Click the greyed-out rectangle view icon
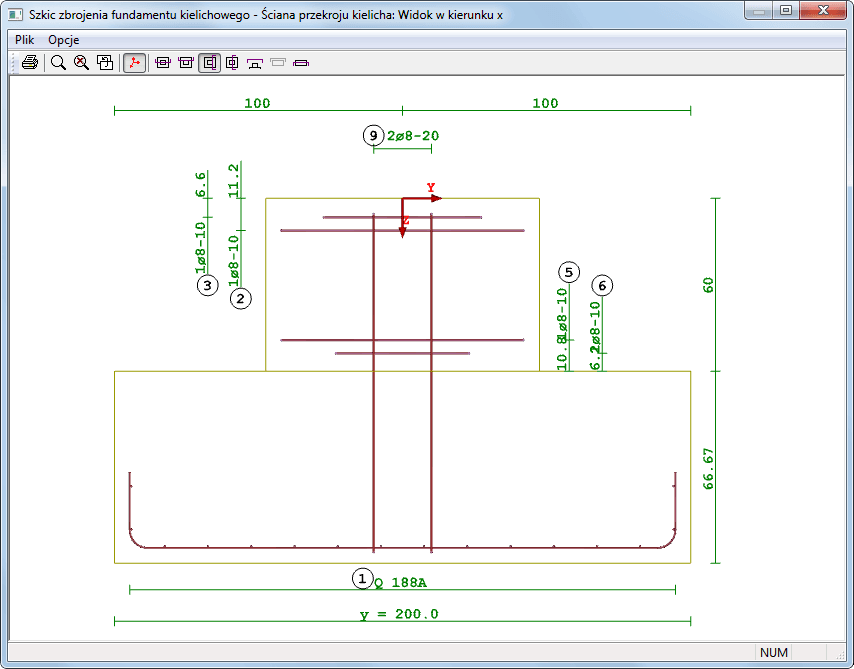Viewport: 854px width, 669px height. (278, 63)
